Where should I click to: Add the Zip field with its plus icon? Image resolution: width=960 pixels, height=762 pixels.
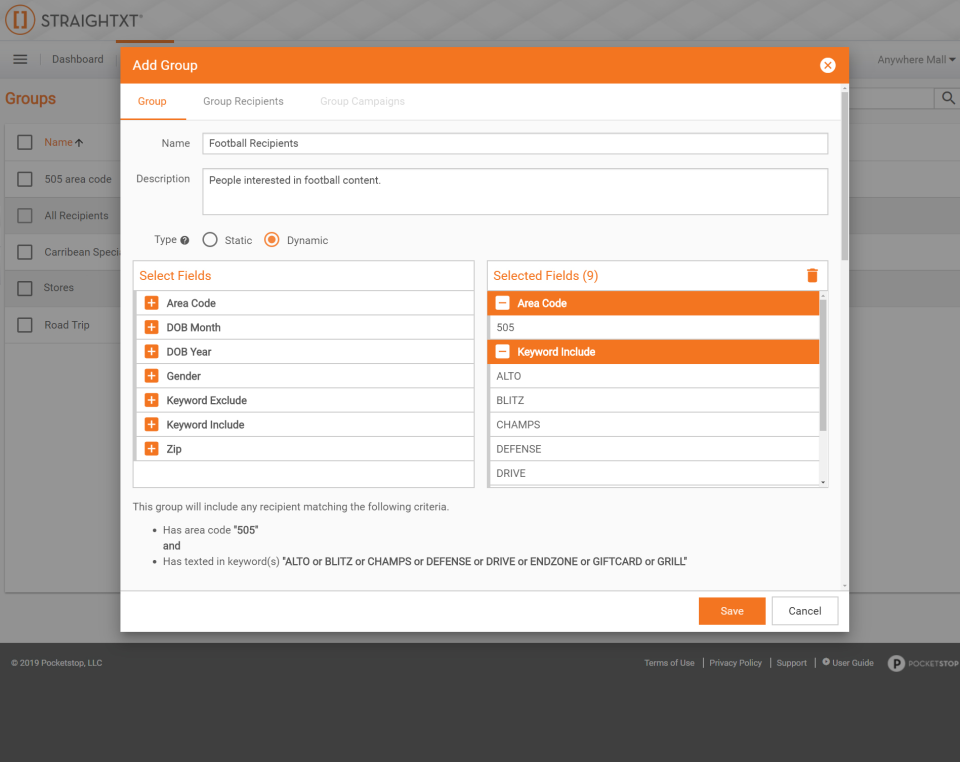151,448
